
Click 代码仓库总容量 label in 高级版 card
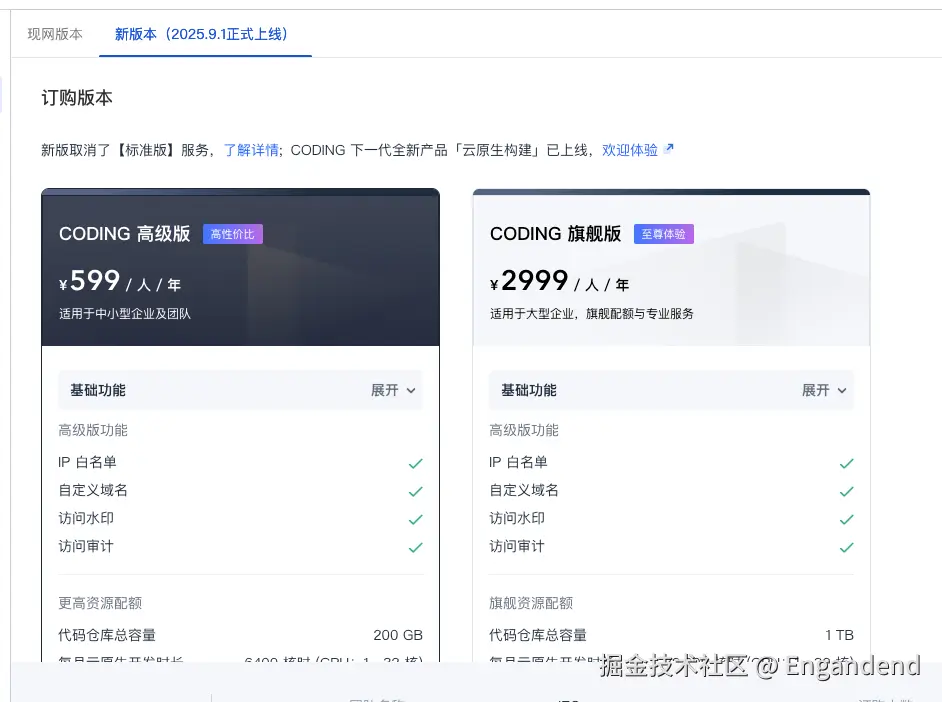[107, 635]
